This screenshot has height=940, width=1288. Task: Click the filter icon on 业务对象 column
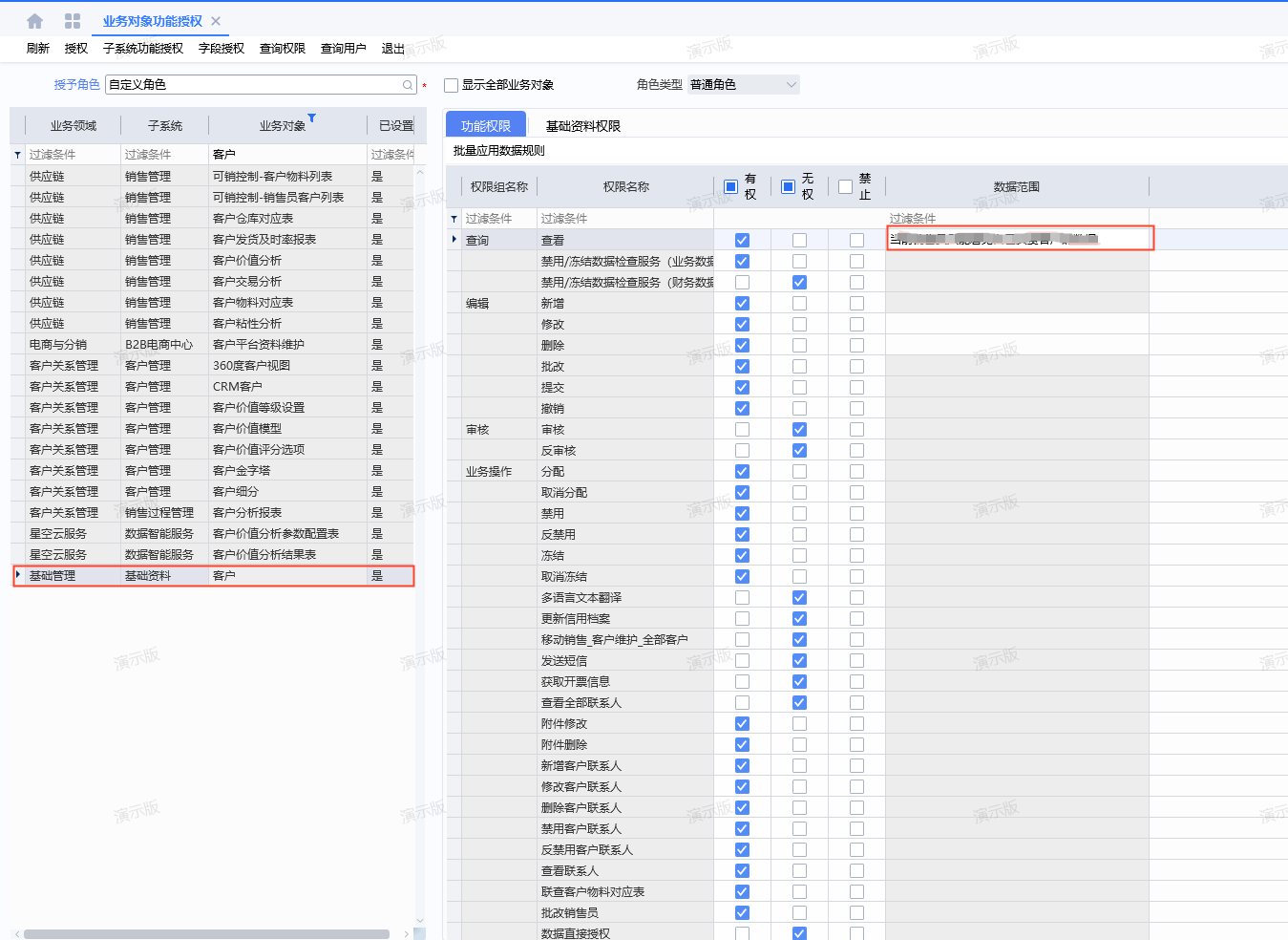tap(311, 118)
